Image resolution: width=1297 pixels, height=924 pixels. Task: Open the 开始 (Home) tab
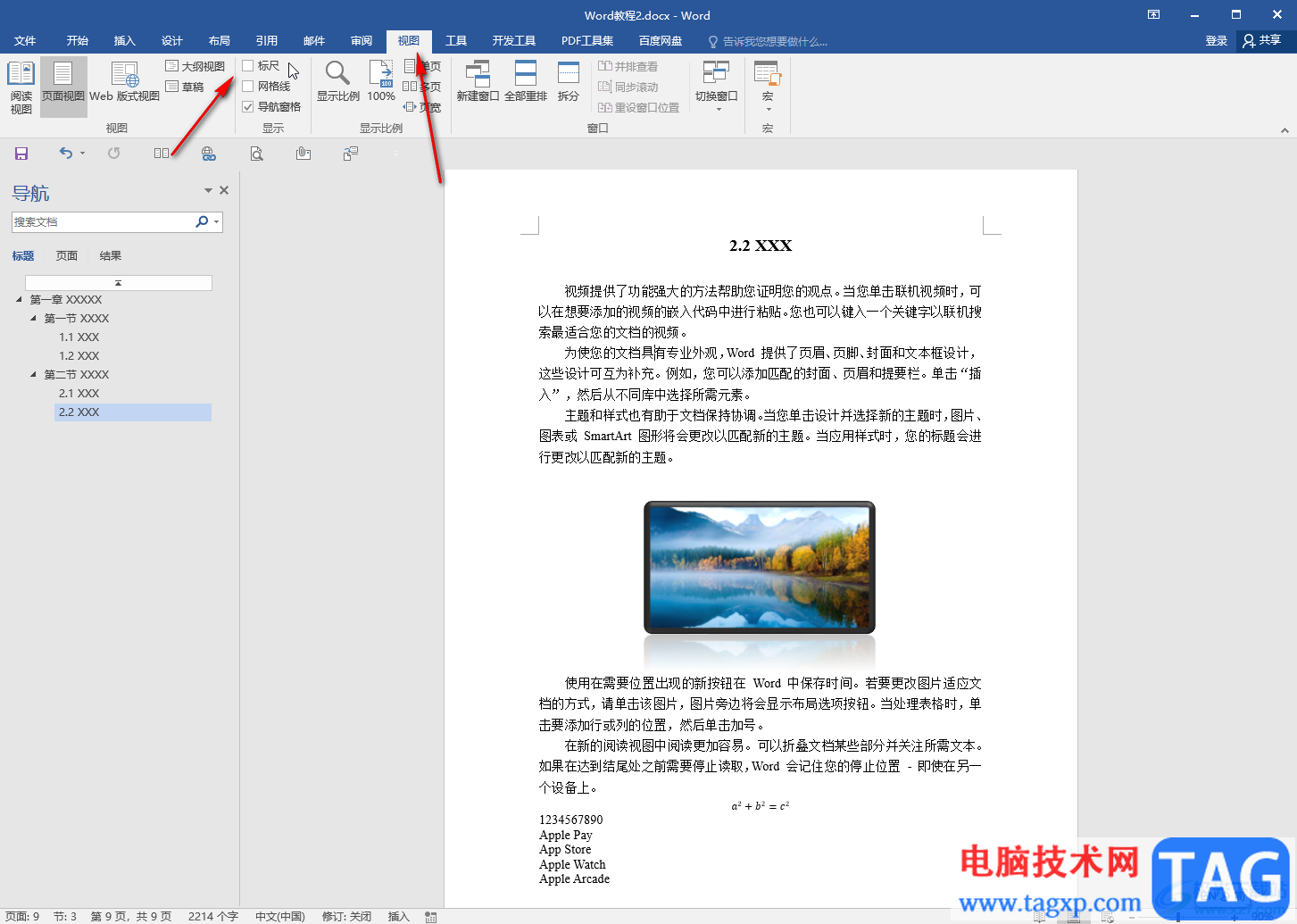78,41
